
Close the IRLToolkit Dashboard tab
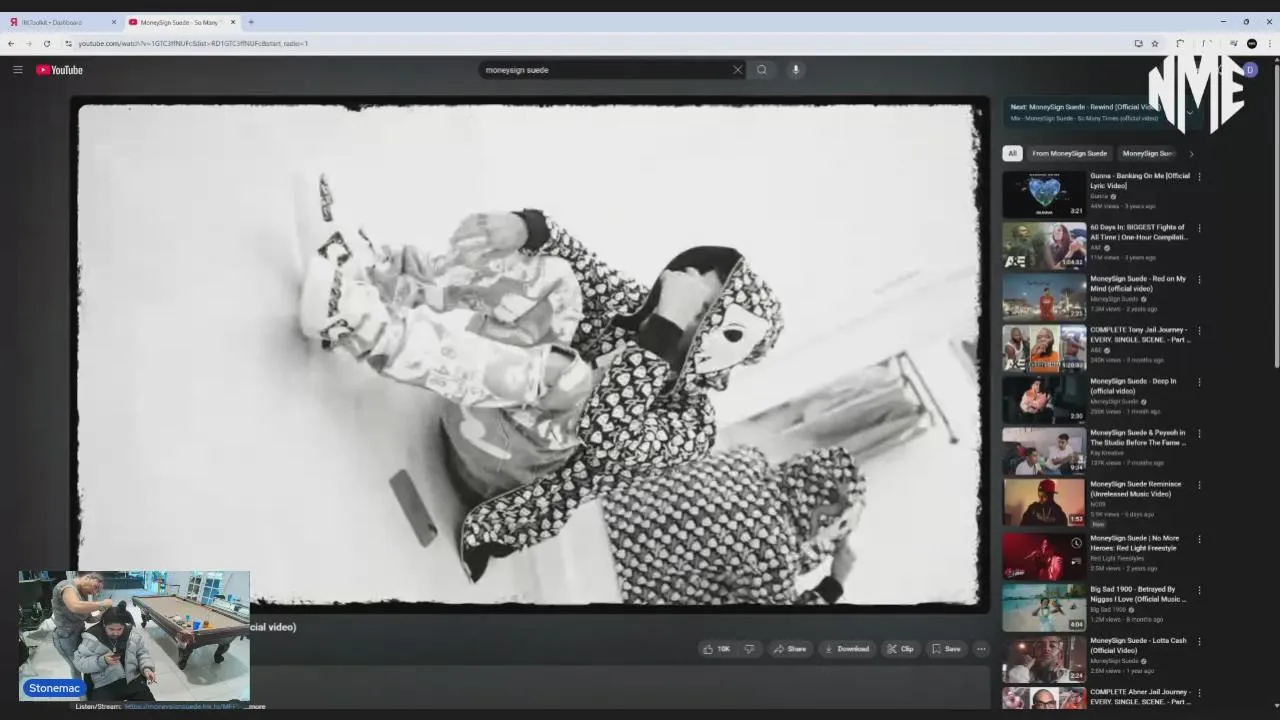click(113, 22)
